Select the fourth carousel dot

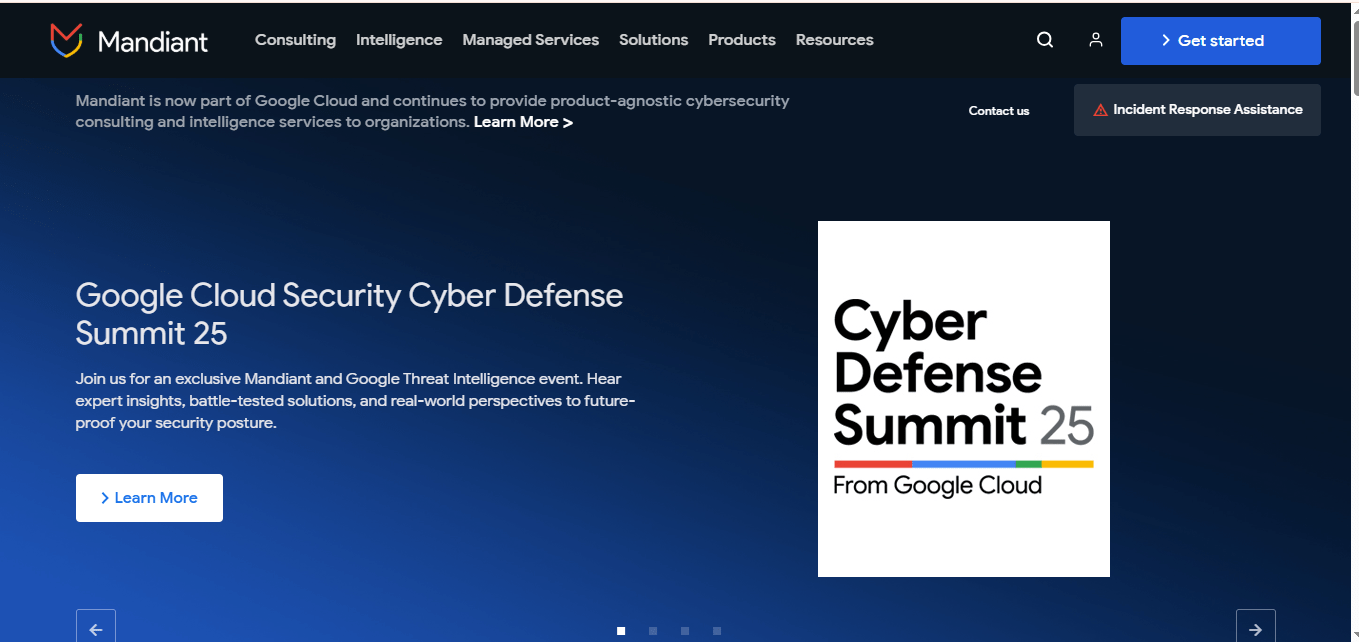pyautogui.click(x=717, y=631)
